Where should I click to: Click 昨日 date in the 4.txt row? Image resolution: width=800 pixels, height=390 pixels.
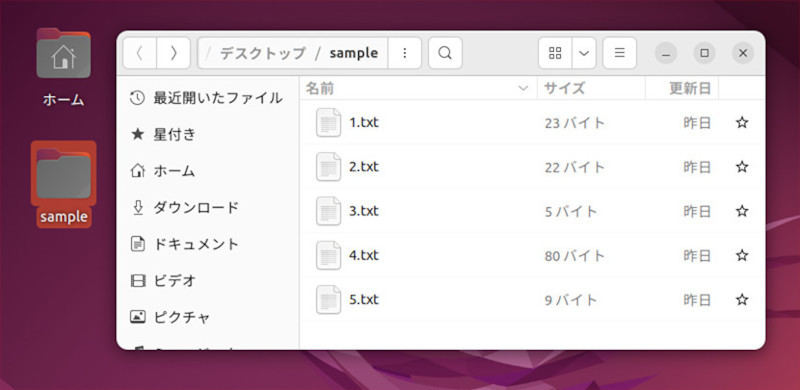pyautogui.click(x=697, y=255)
